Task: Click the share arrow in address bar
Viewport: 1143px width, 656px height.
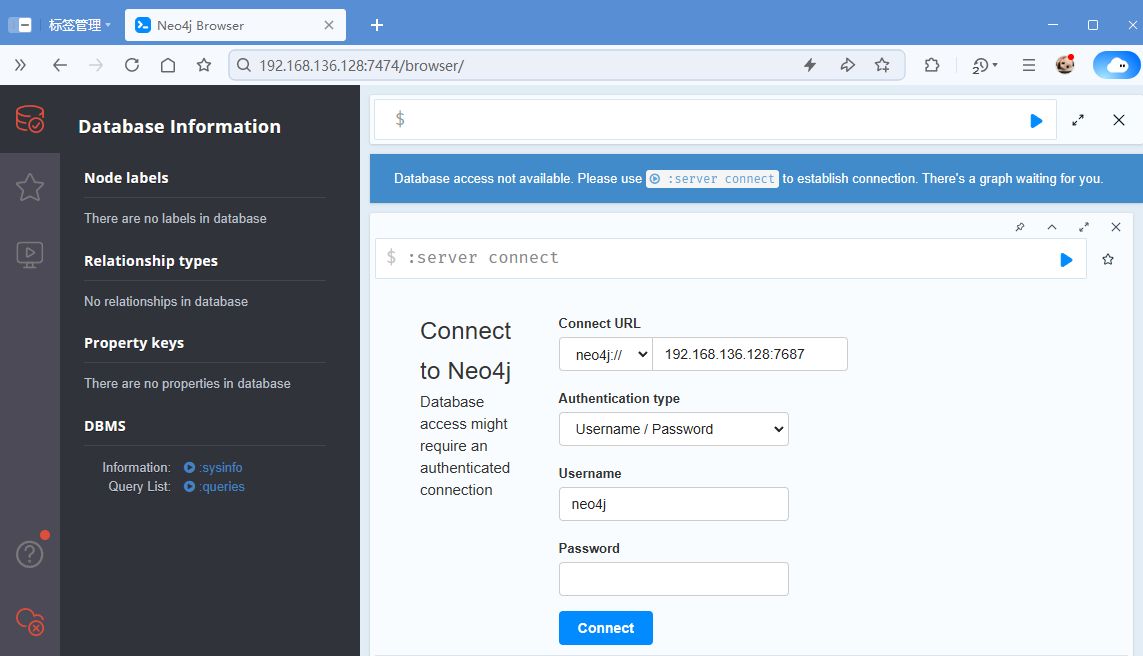Action: coord(847,66)
